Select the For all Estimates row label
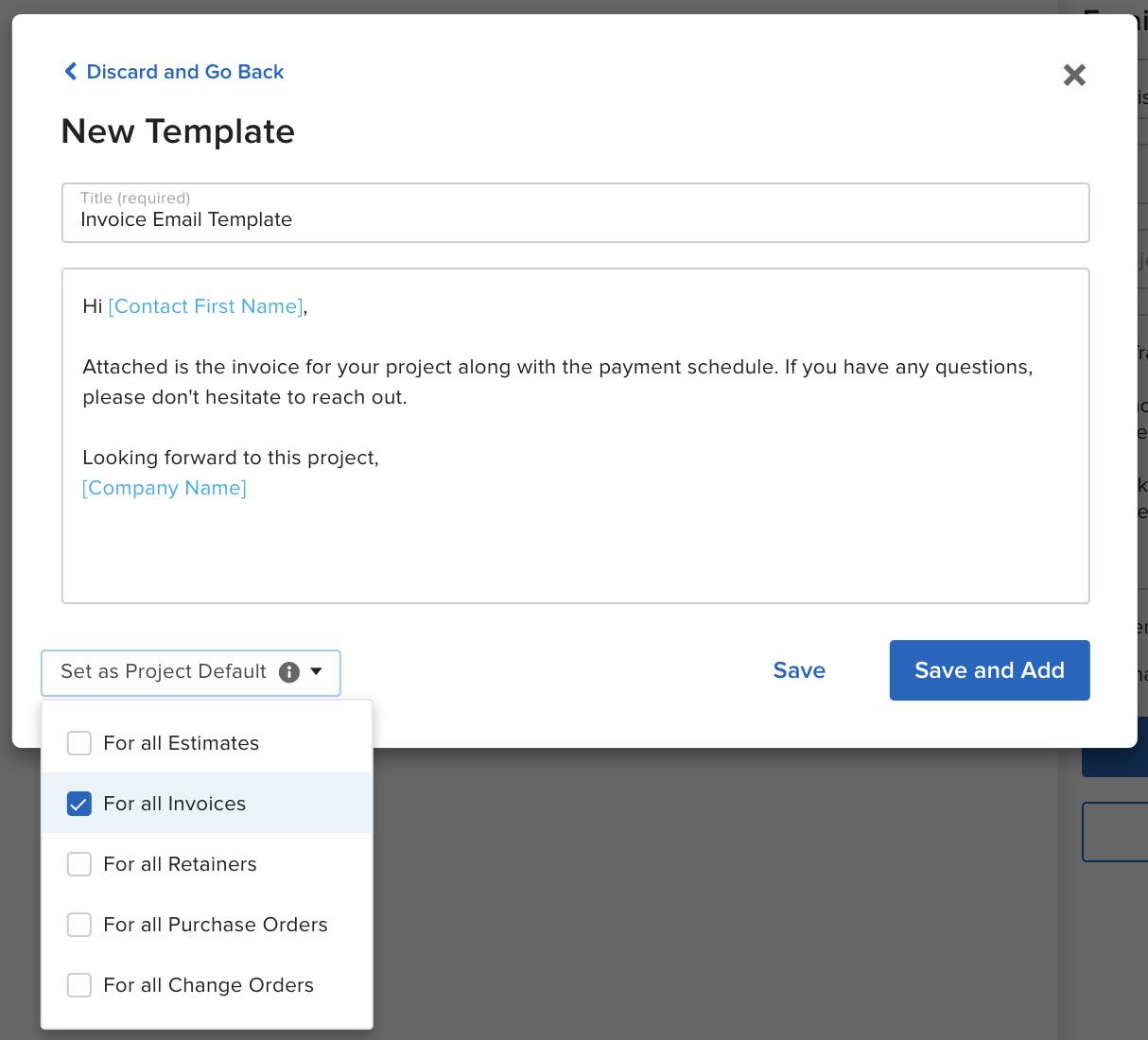 tap(181, 743)
